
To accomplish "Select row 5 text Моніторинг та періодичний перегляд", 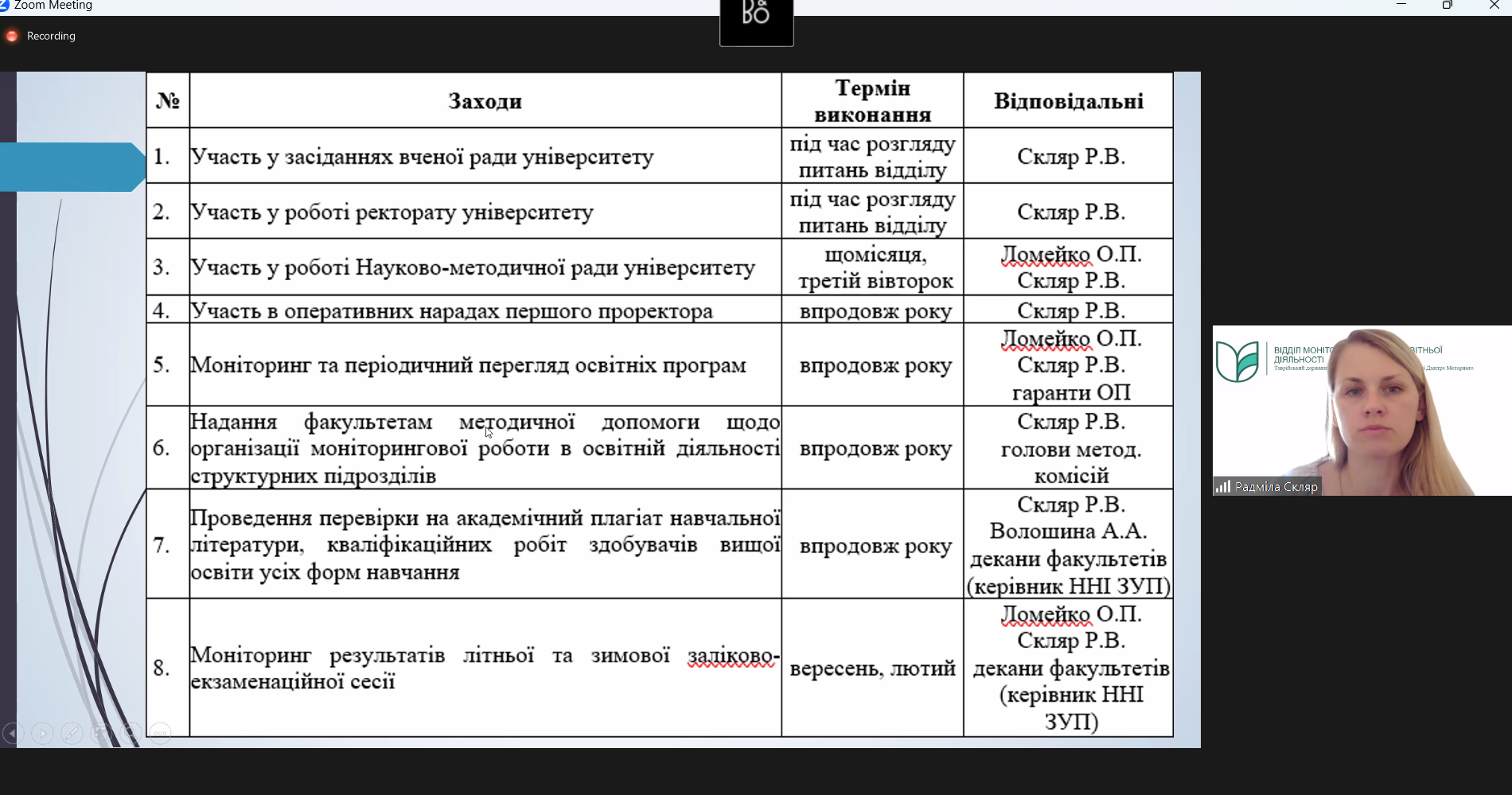I will coord(469,365).
